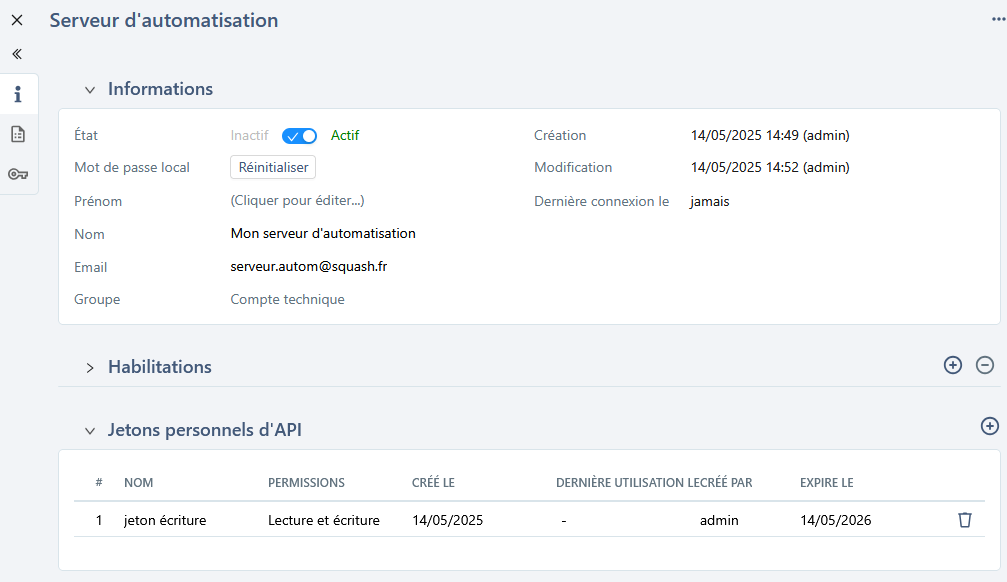Close the 'Serveur d'automatisation' panel with the X
Screen dimensions: 1007x582
tap(16, 19)
